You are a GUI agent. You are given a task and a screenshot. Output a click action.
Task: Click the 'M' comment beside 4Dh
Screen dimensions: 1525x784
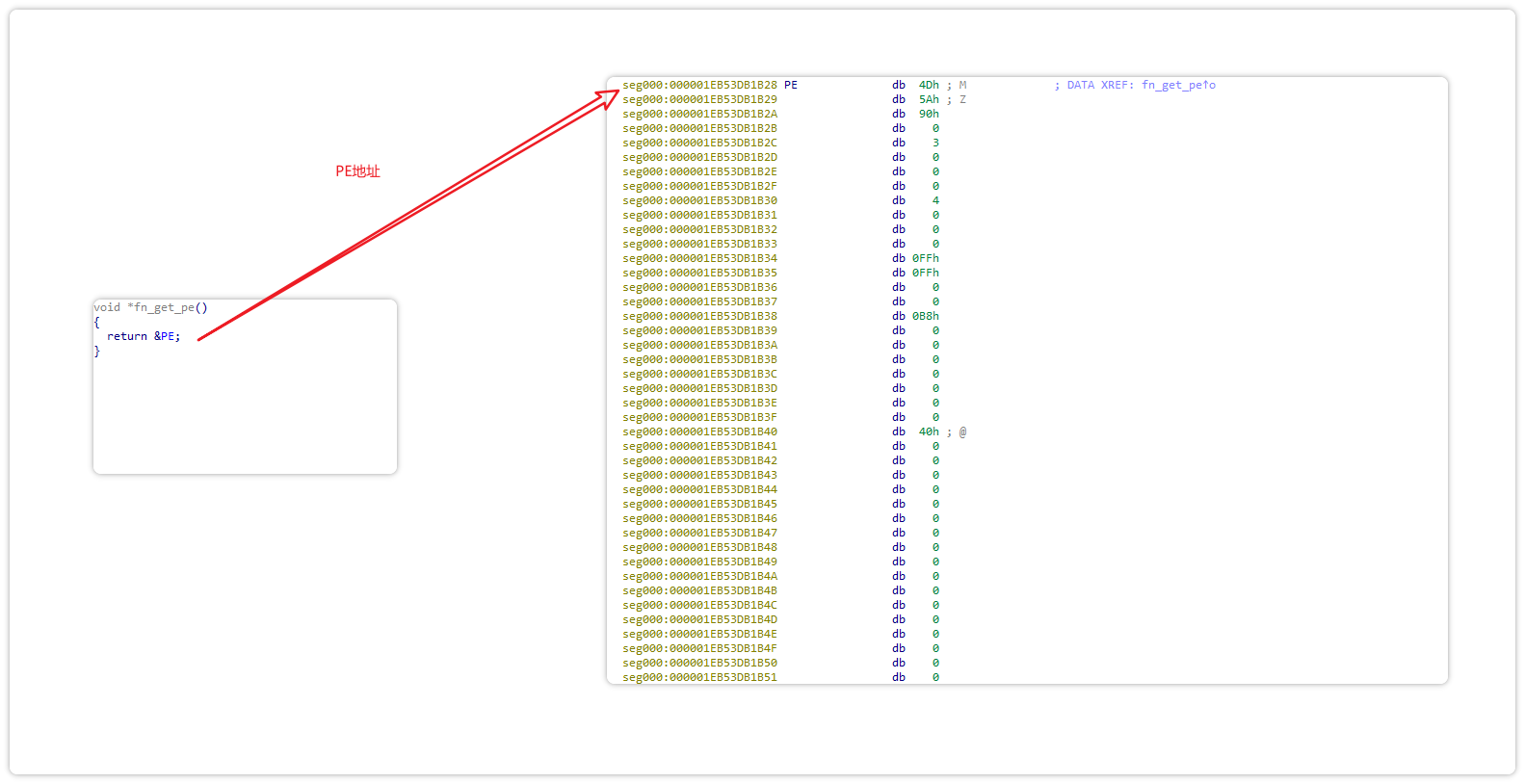click(962, 85)
